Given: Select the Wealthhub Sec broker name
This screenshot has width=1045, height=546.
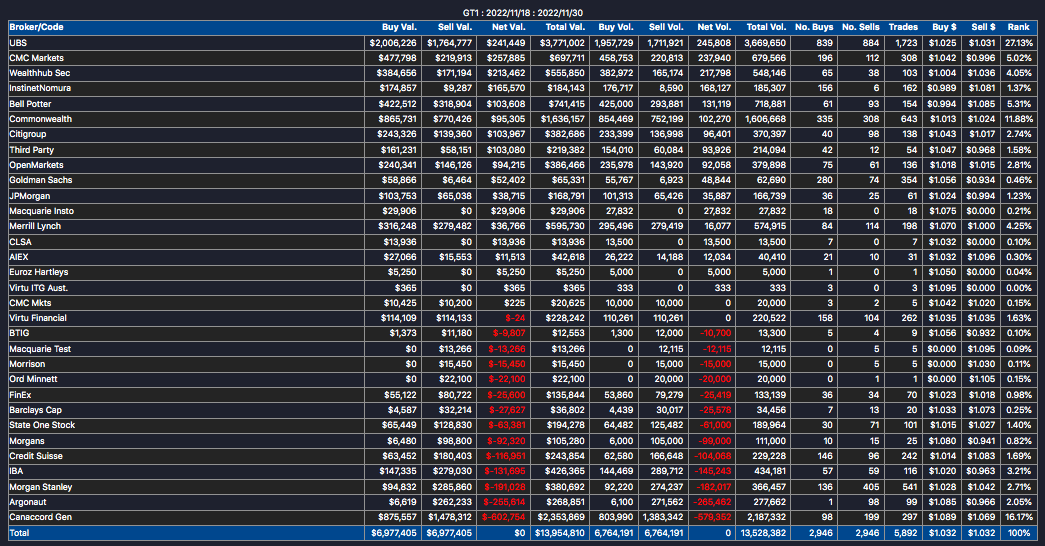Looking at the screenshot, I should [x=39, y=73].
